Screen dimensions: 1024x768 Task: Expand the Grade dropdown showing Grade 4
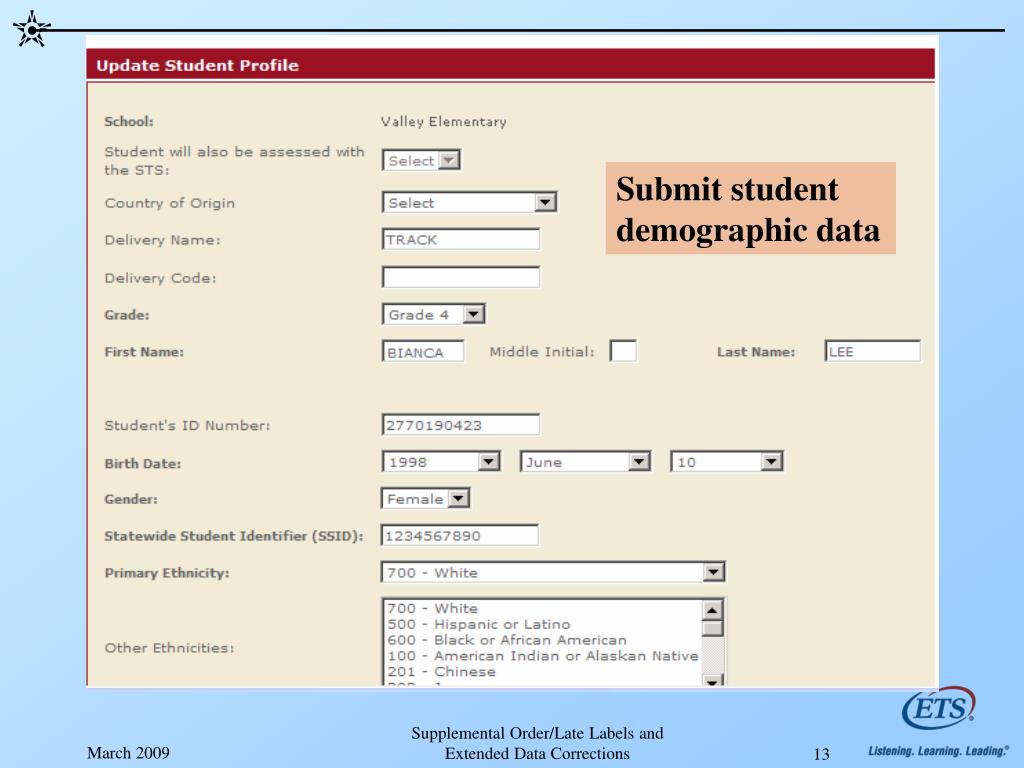coord(433,315)
